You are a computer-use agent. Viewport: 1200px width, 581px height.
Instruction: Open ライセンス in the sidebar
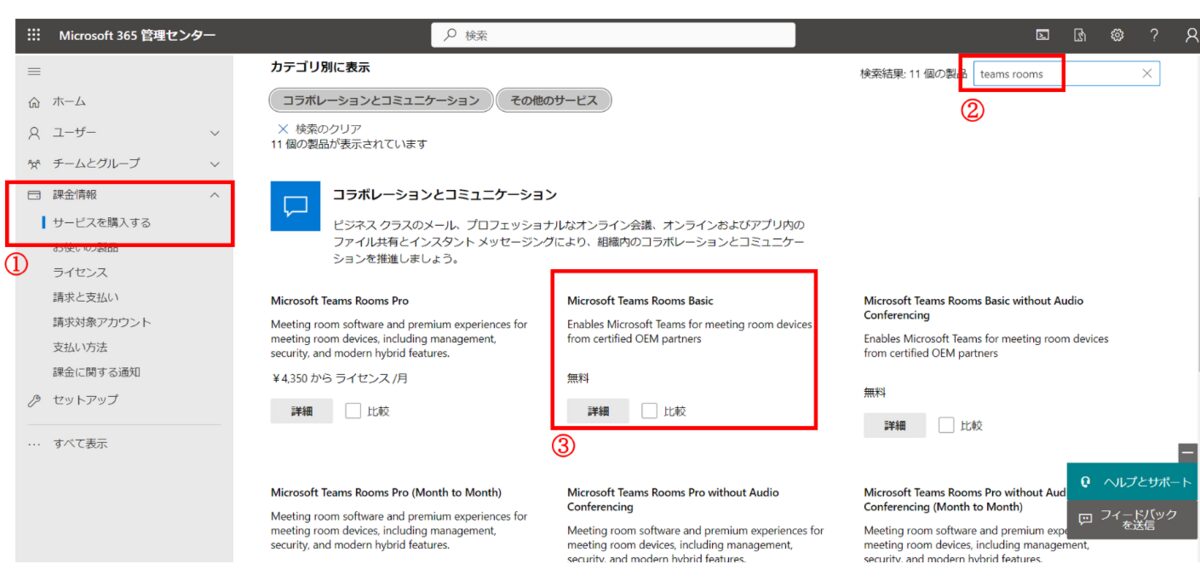tap(80, 272)
